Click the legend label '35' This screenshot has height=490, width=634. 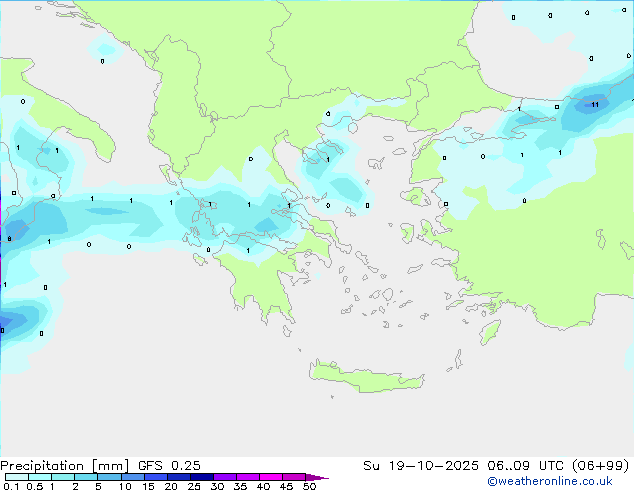pos(240,486)
